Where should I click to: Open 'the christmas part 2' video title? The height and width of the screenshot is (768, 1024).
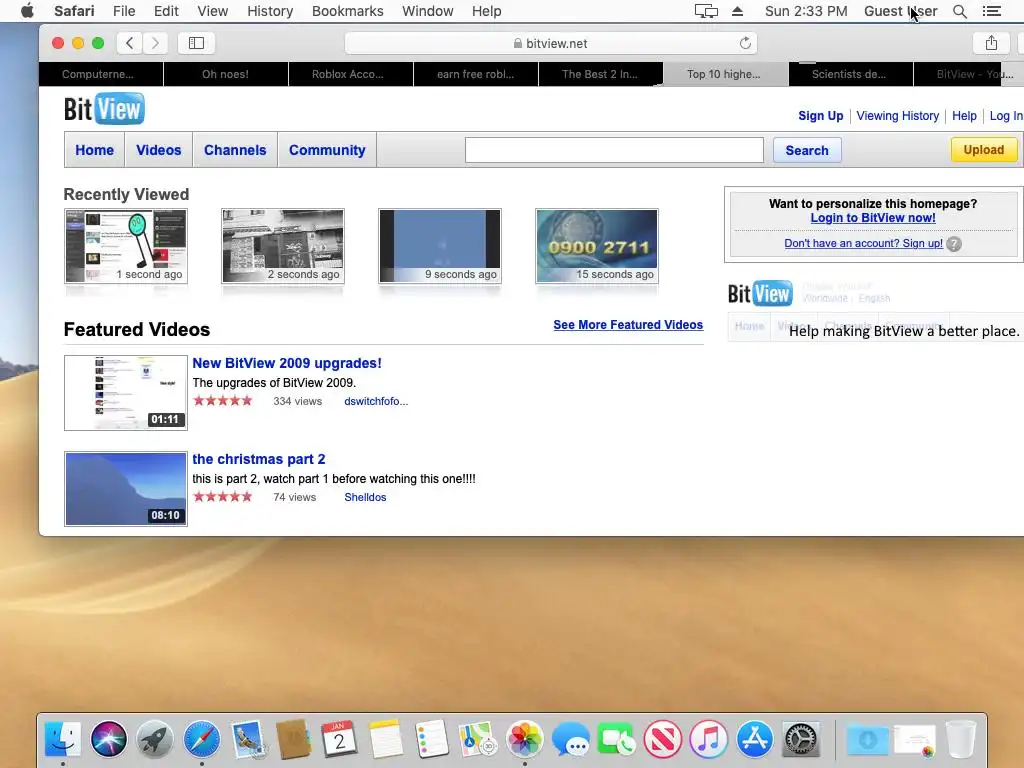259,459
